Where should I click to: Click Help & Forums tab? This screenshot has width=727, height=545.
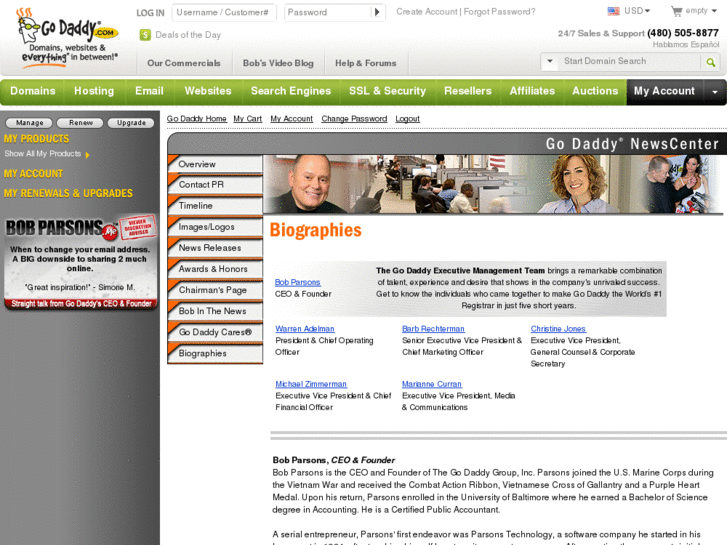click(x=366, y=63)
